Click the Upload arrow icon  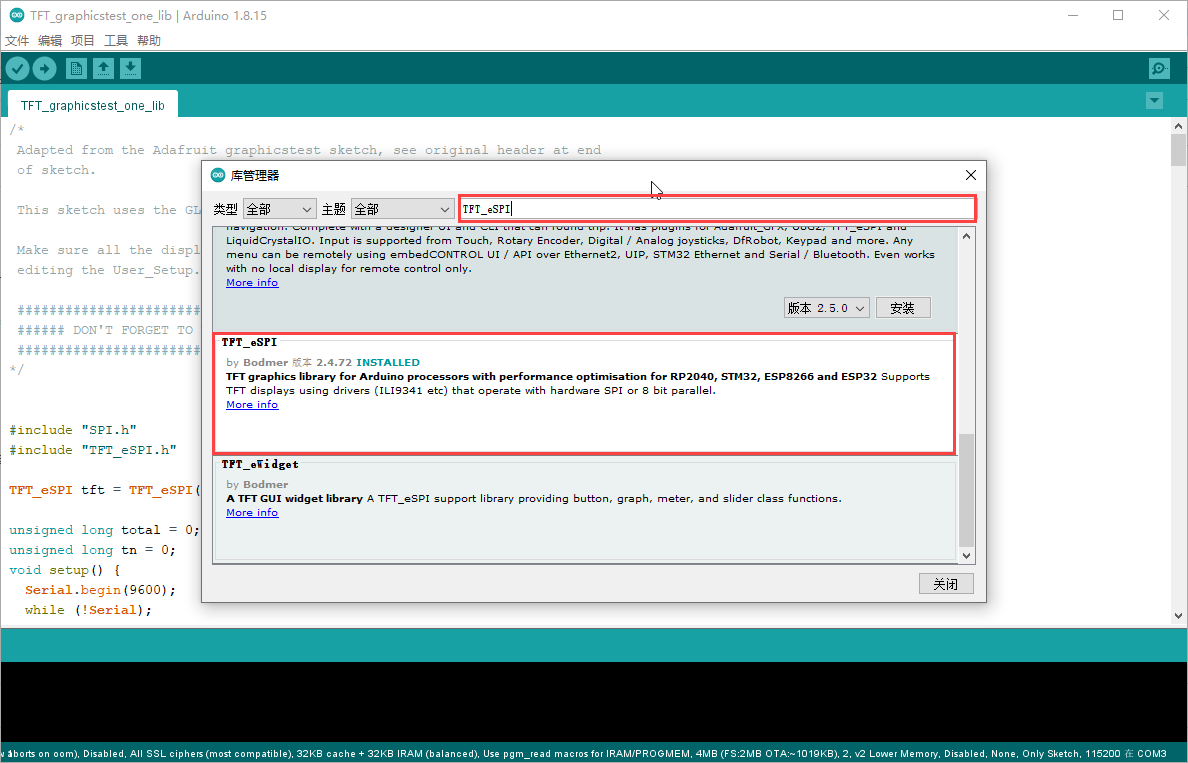pos(45,69)
